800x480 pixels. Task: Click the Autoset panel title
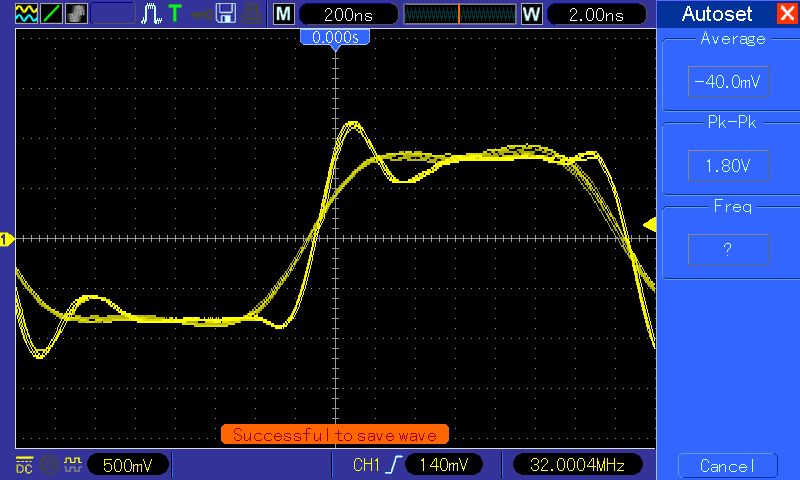pos(716,14)
